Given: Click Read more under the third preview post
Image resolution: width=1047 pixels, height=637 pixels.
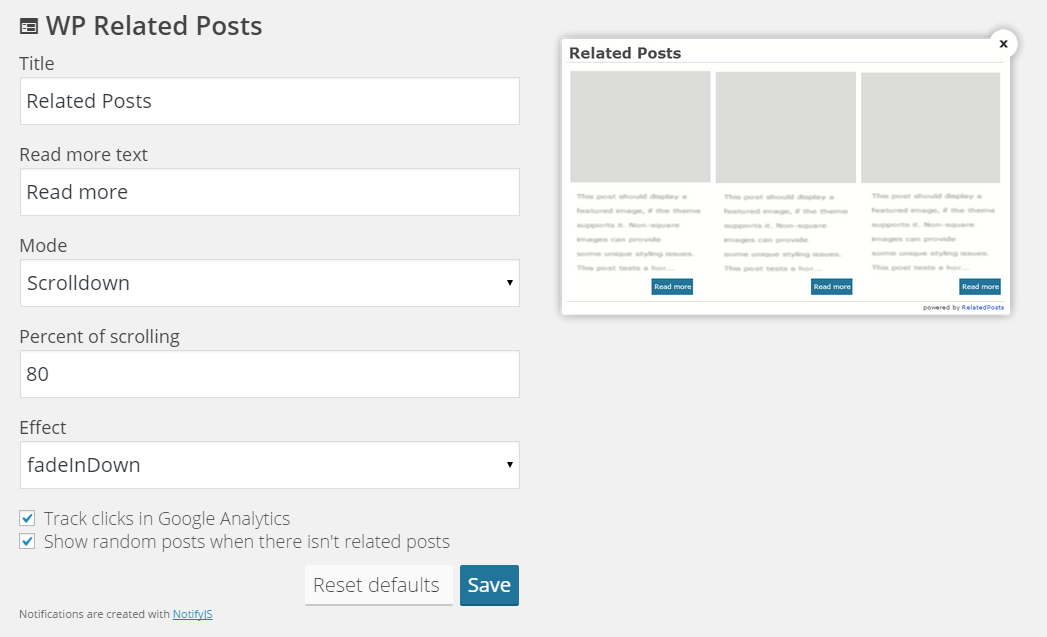Looking at the screenshot, I should coord(980,286).
